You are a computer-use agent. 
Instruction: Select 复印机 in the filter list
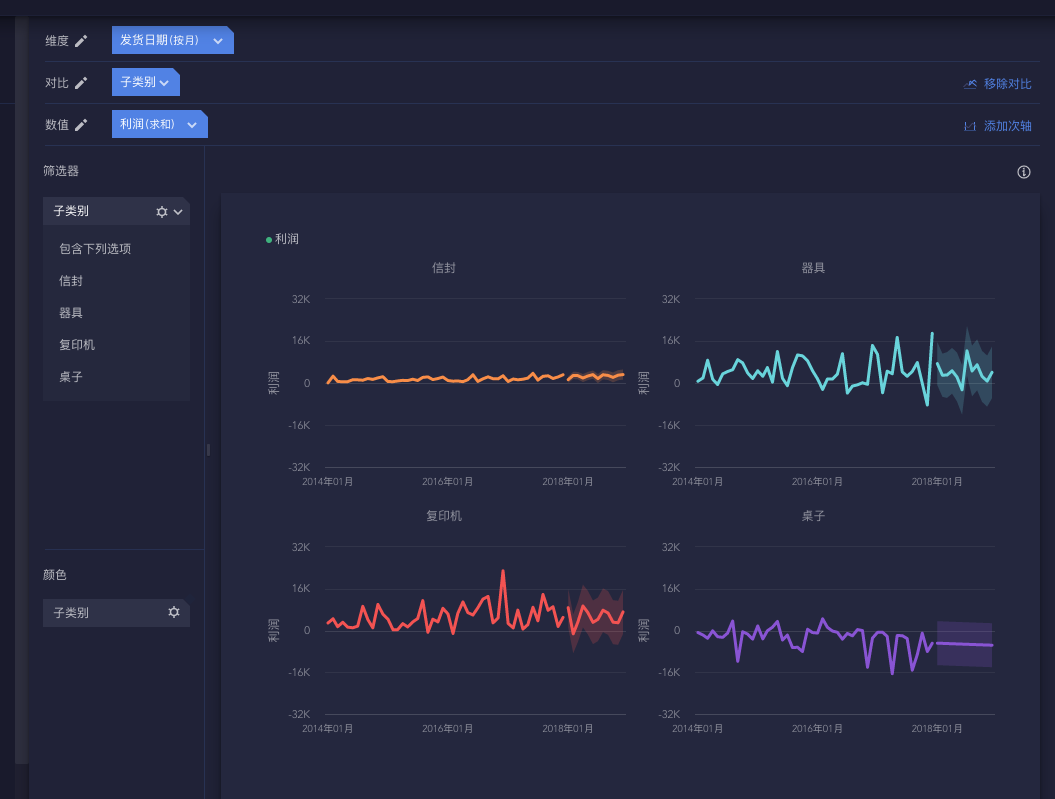click(77, 345)
